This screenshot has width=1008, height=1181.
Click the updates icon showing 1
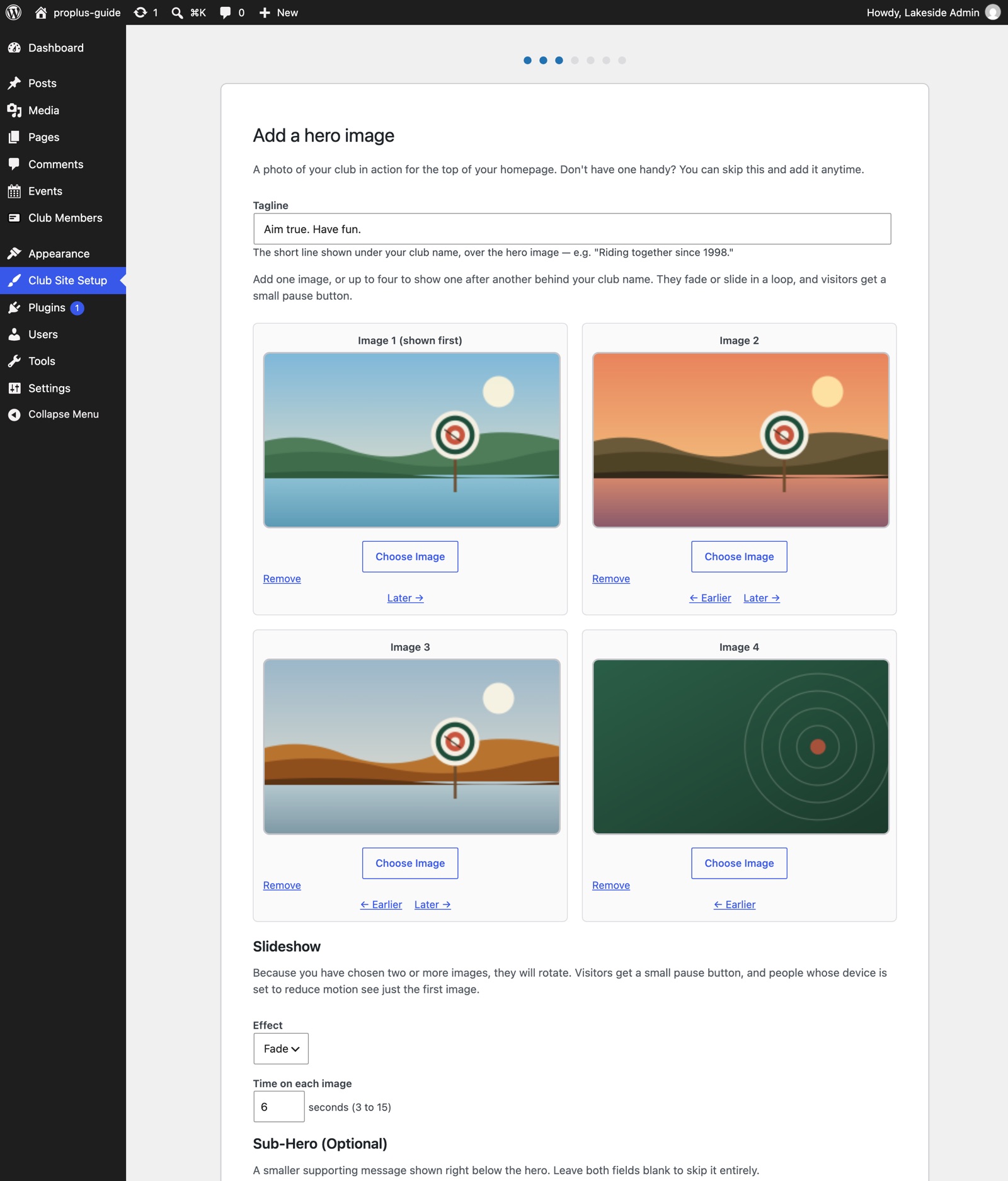[x=140, y=13]
